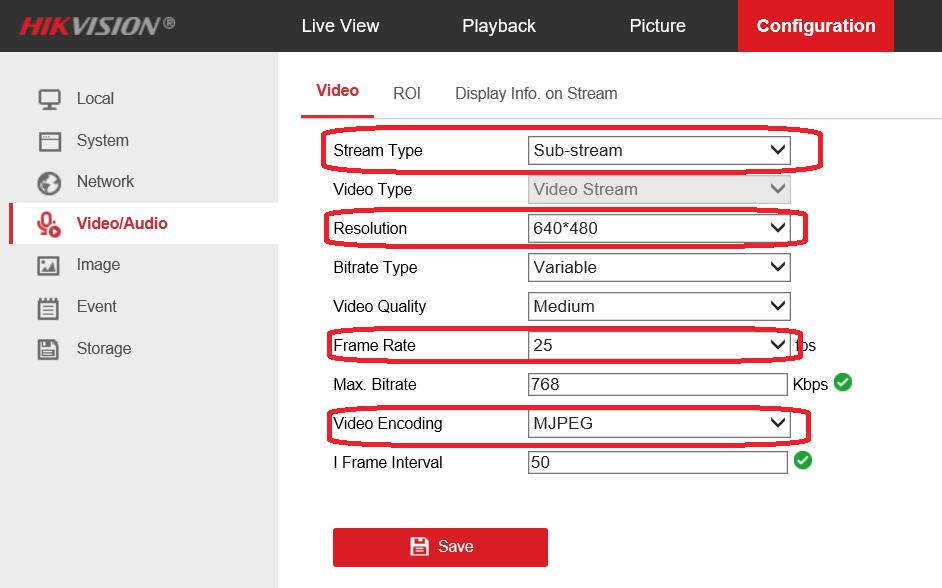The height and width of the screenshot is (588, 942).
Task: Open the Frame Rate dropdown
Action: (x=659, y=346)
